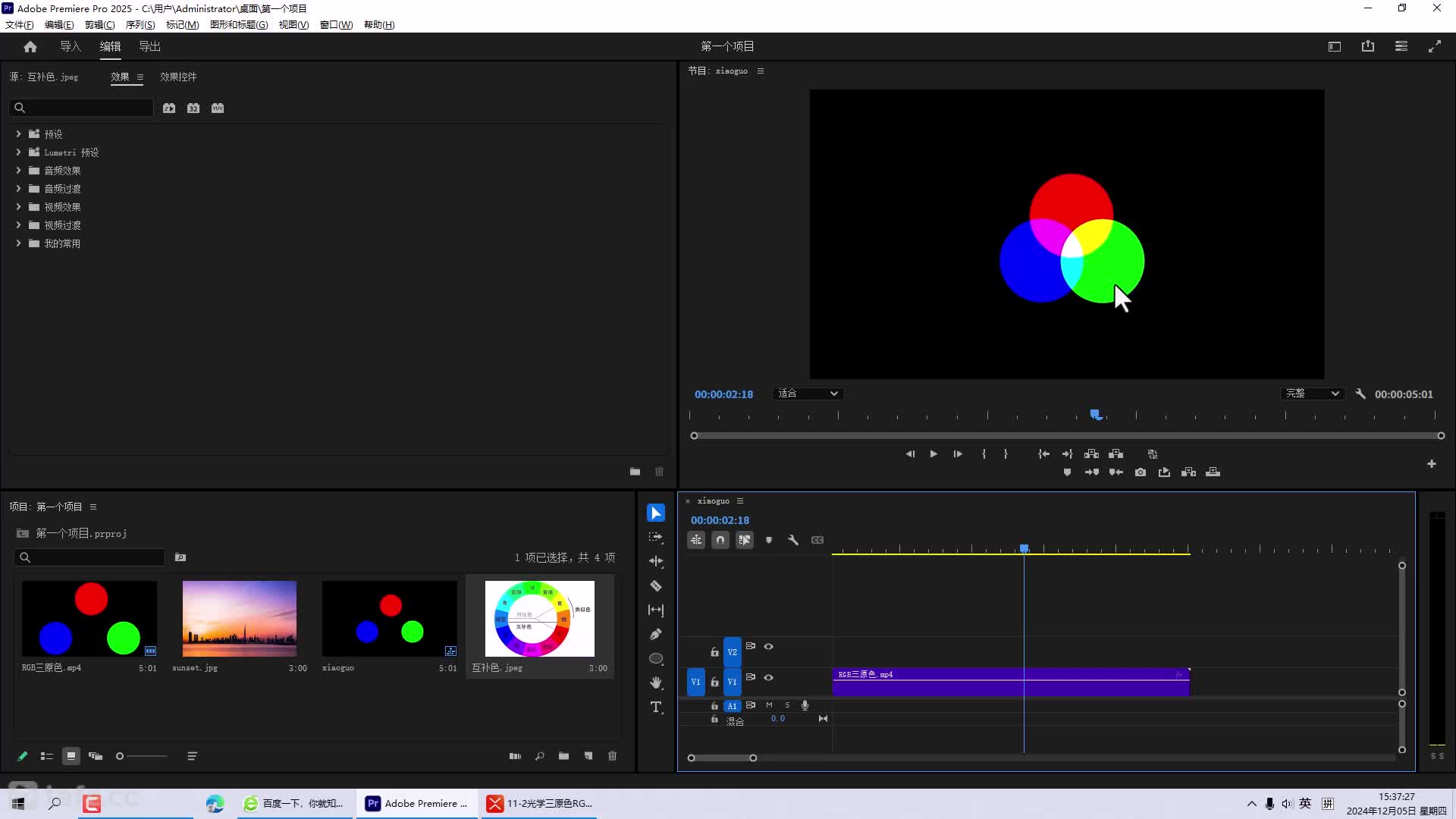The width and height of the screenshot is (1456, 819).
Task: Toggle V2 track output eye
Action: click(769, 646)
